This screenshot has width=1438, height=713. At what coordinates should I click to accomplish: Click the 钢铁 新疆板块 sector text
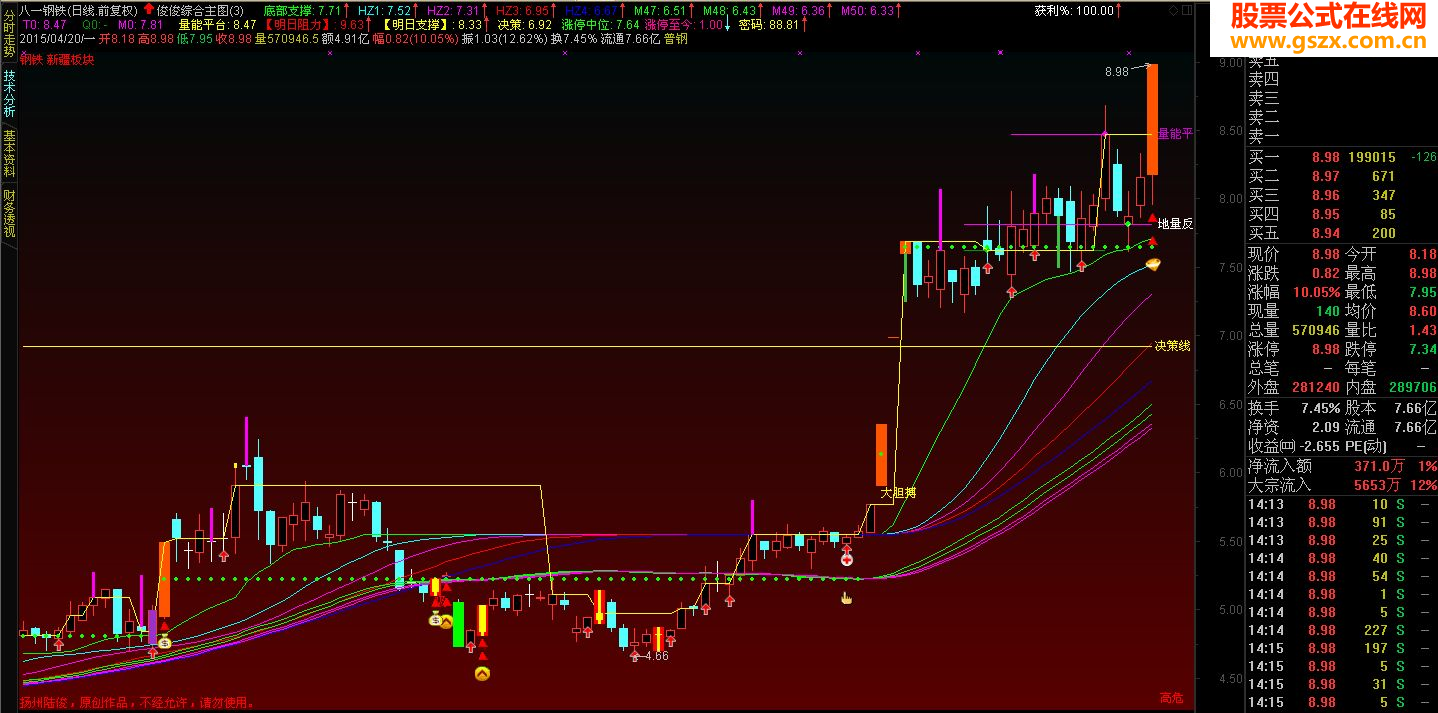[57, 59]
